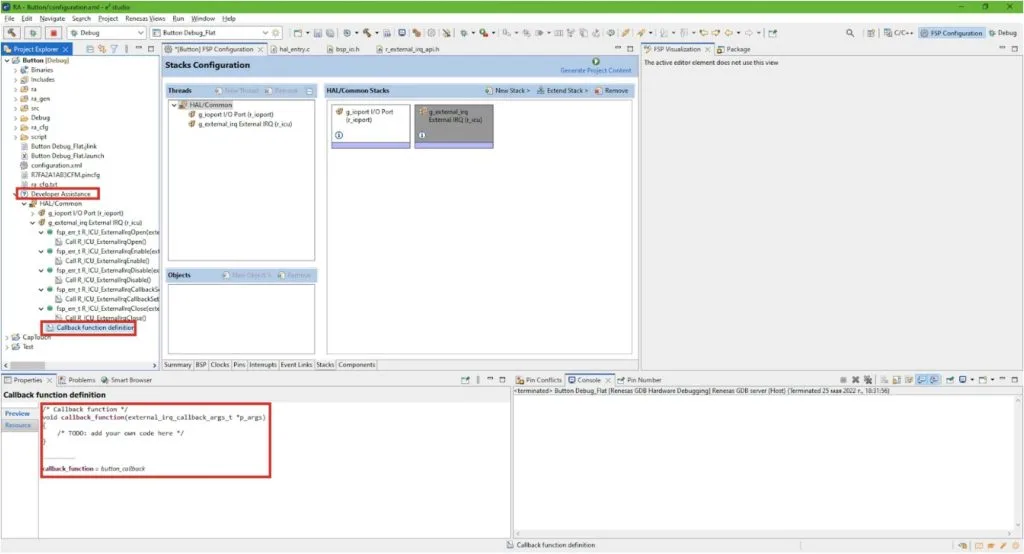Expand the ra_gen folder node
Image resolution: width=1024 pixels, height=554 pixels.
click(16, 99)
